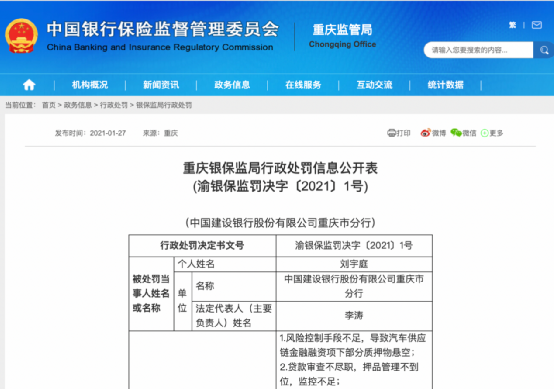Image resolution: width=554 pixels, height=389 pixels.
Task: Click 被处罚当事人姓名或名称 cell
Action: [x=151, y=293]
